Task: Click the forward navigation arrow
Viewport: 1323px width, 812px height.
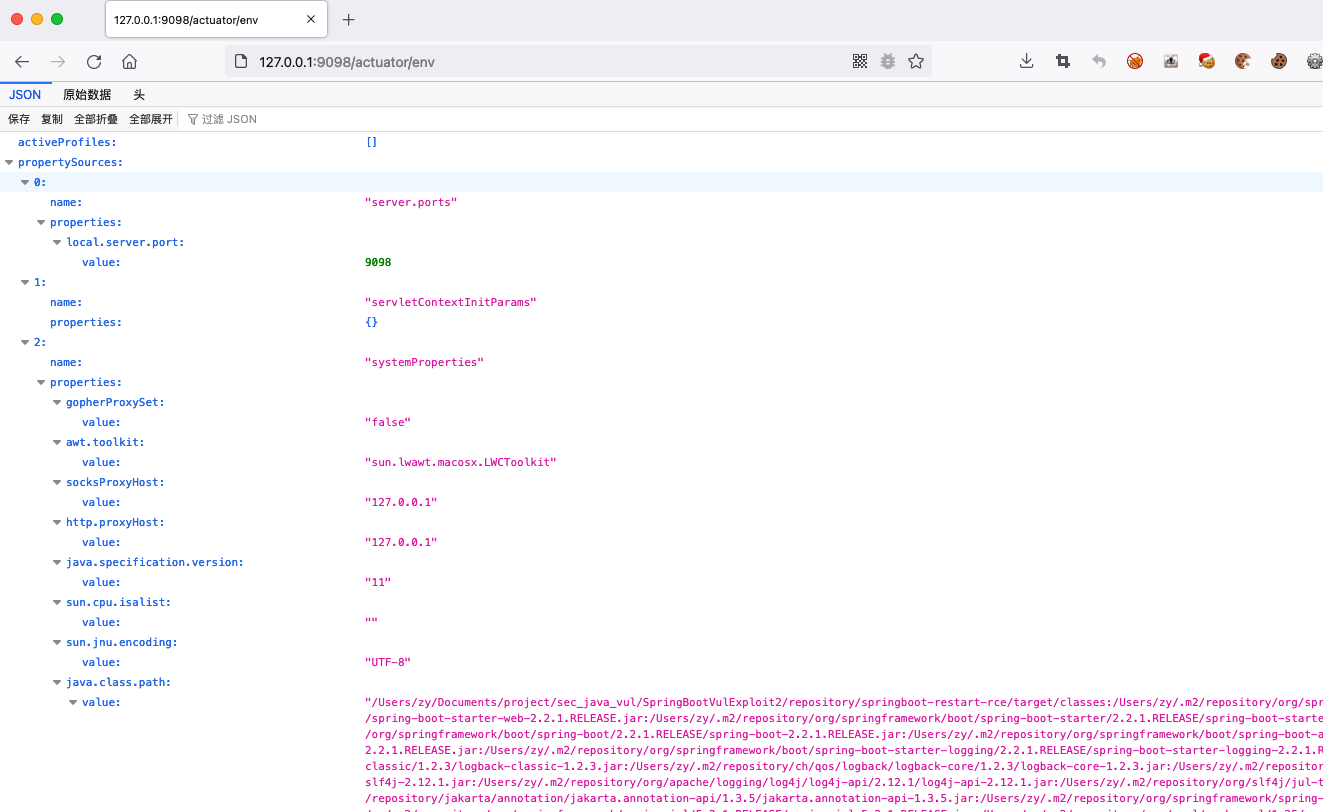Action: pos(58,61)
